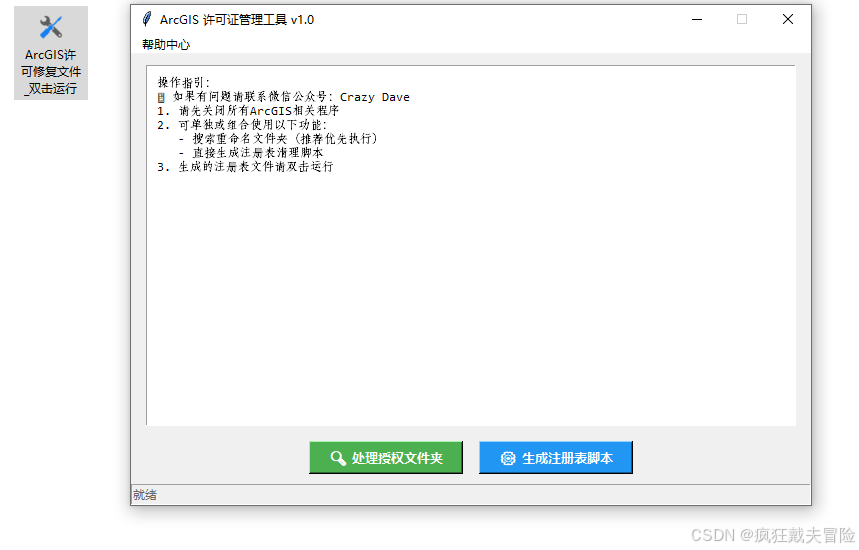Click the disabled maximize button

(x=742, y=19)
